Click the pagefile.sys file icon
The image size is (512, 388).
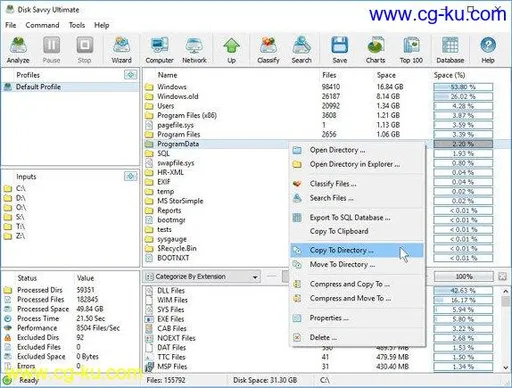click(x=149, y=125)
